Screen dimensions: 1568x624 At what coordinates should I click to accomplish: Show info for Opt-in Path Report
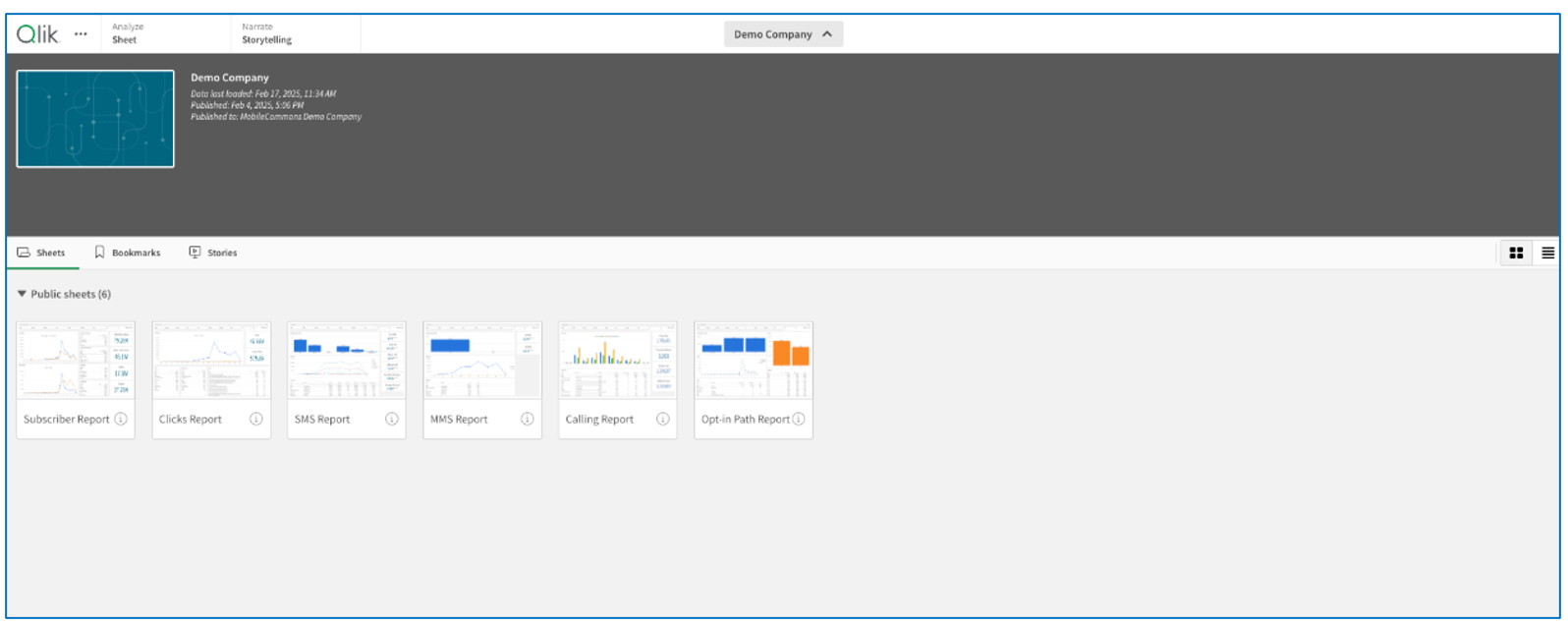pyautogui.click(x=799, y=419)
